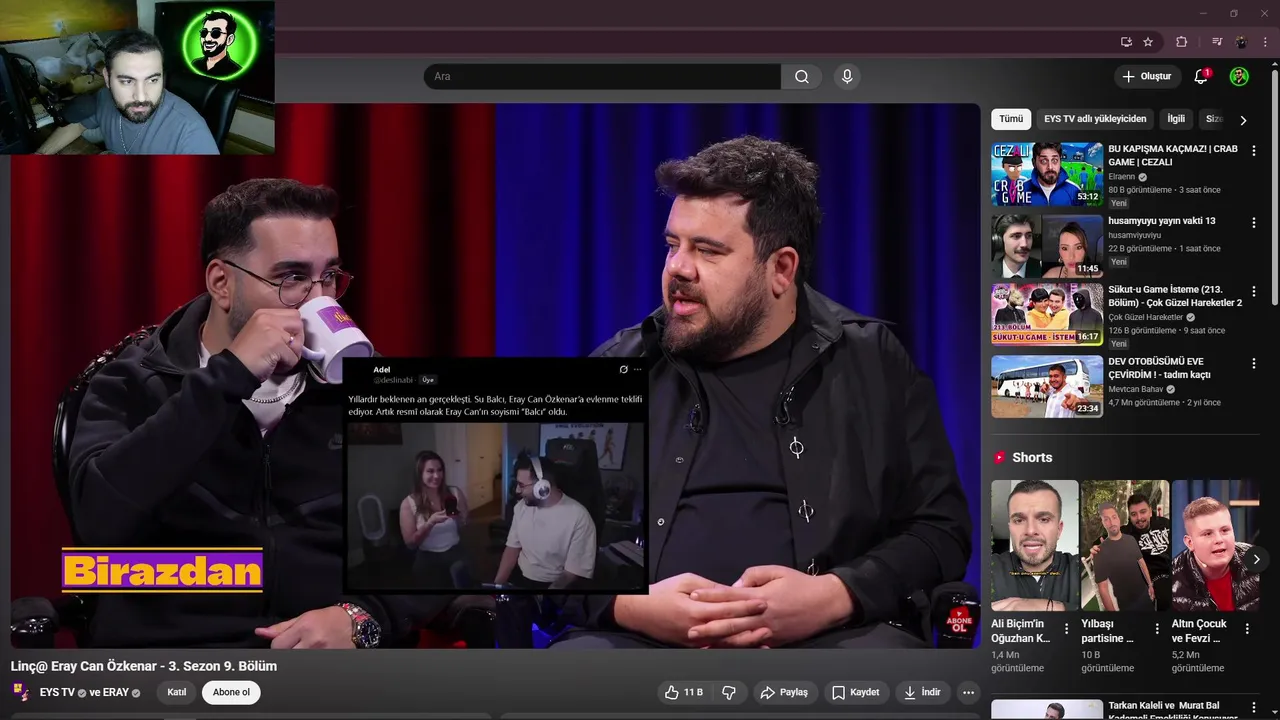1280x720 pixels.
Task: Open BU KAPIŞMA KAÇMAZ video thumbnail
Action: (1047, 174)
